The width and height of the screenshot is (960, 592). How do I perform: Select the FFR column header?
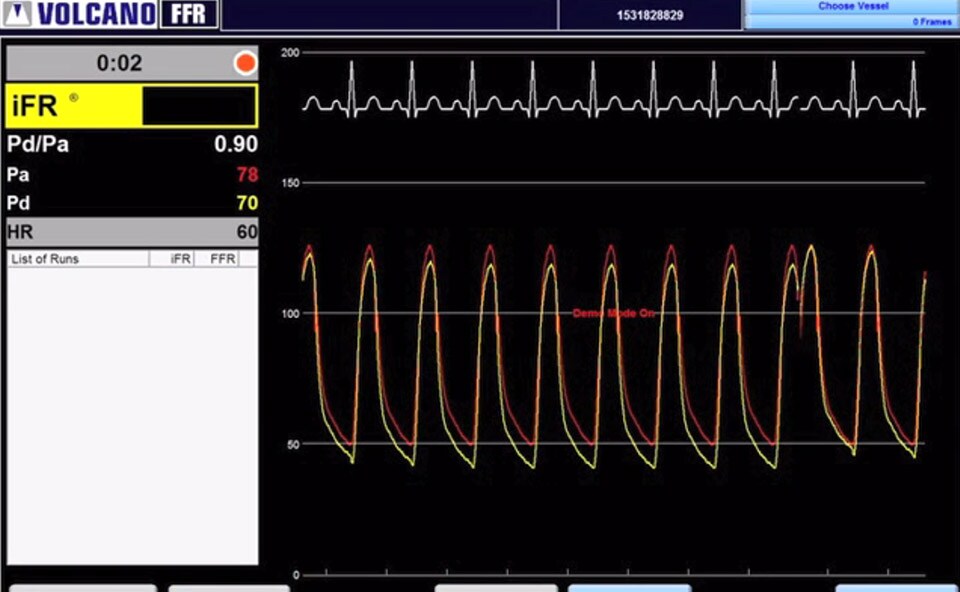[x=221, y=258]
